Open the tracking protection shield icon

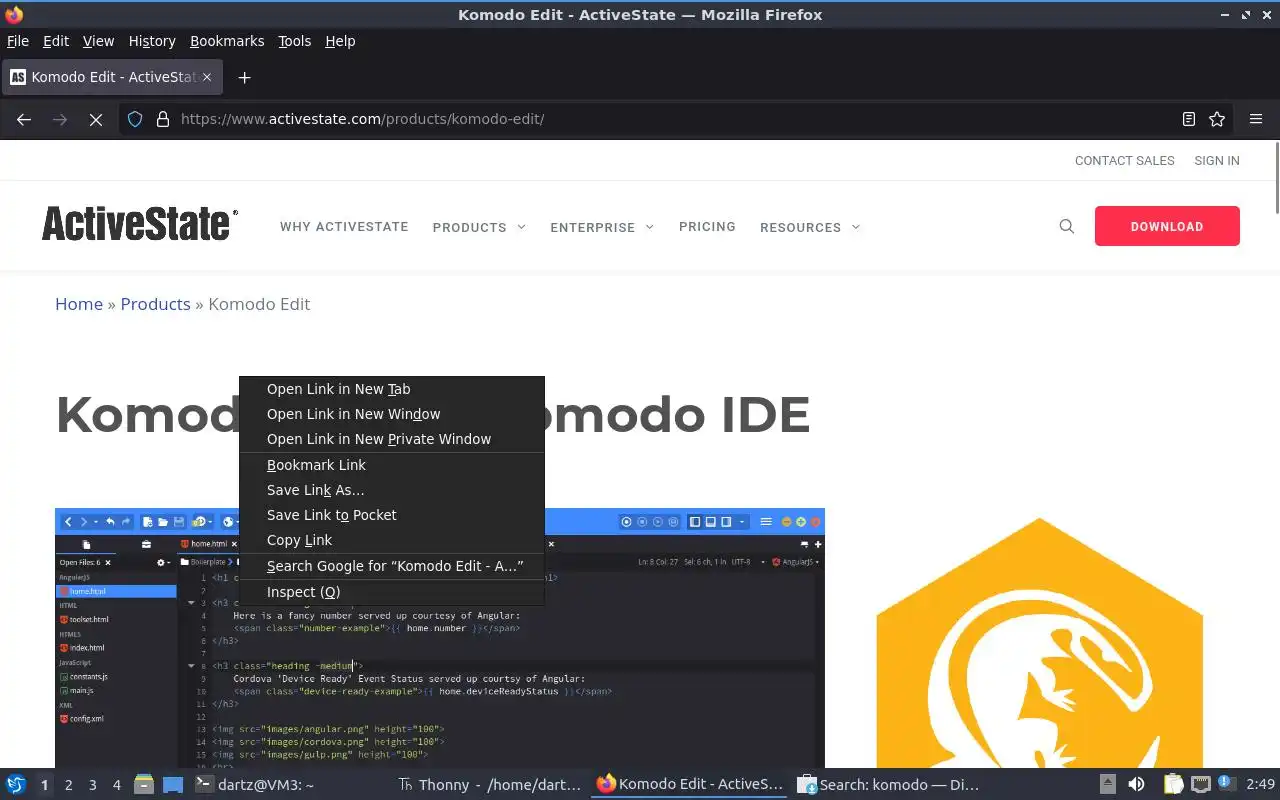(x=136, y=119)
